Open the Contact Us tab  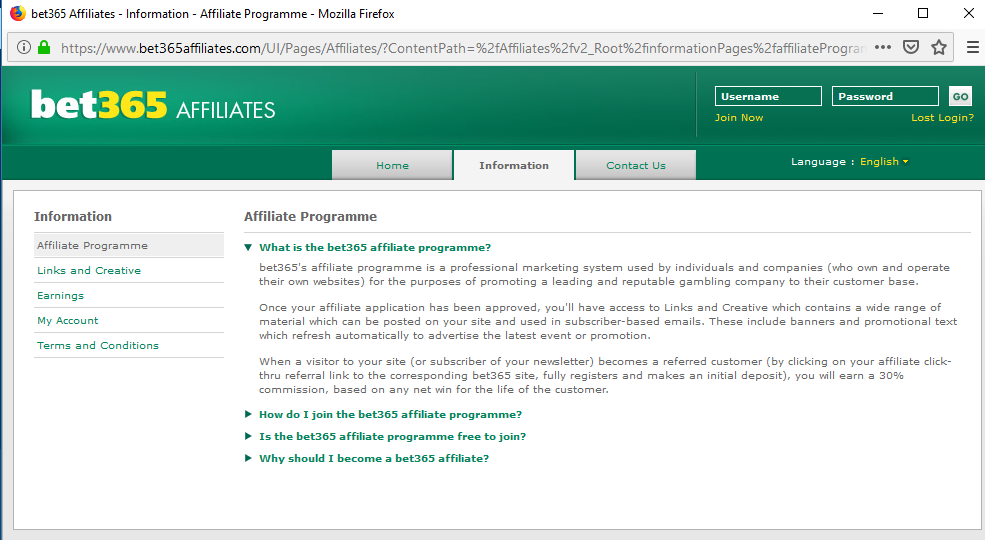coord(636,165)
